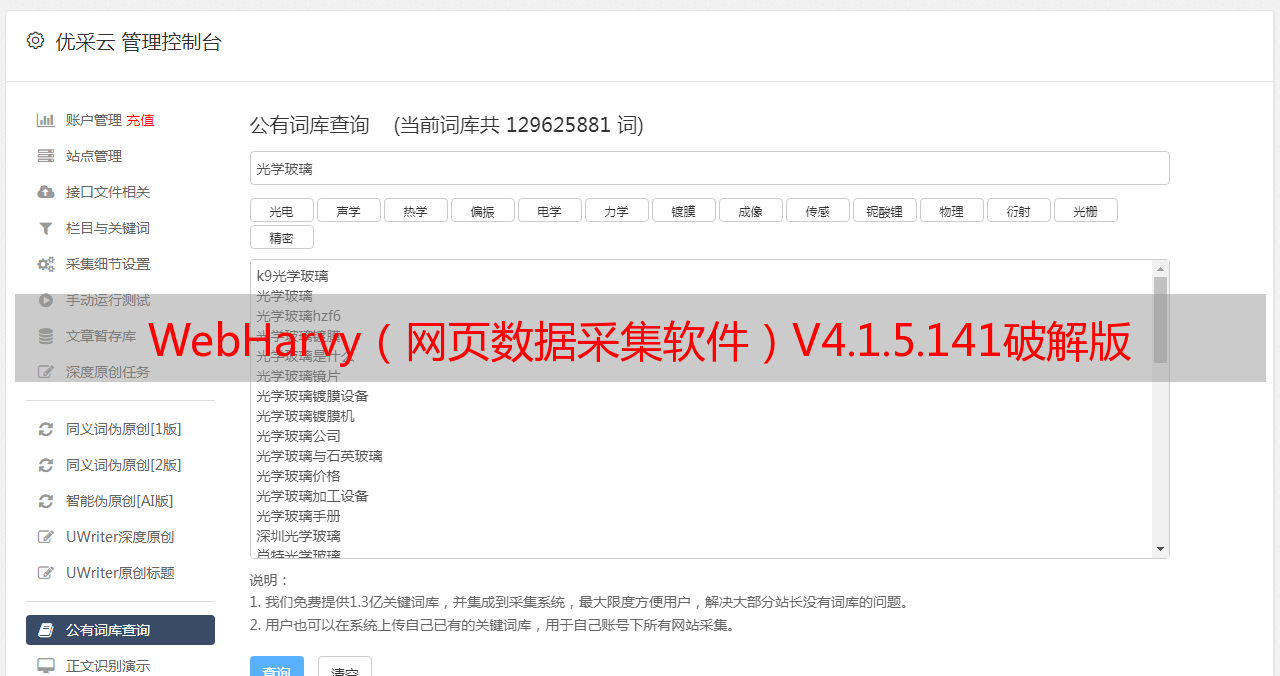Open the 正文识别演示 monitor icon
1280x676 pixels.
(46, 666)
